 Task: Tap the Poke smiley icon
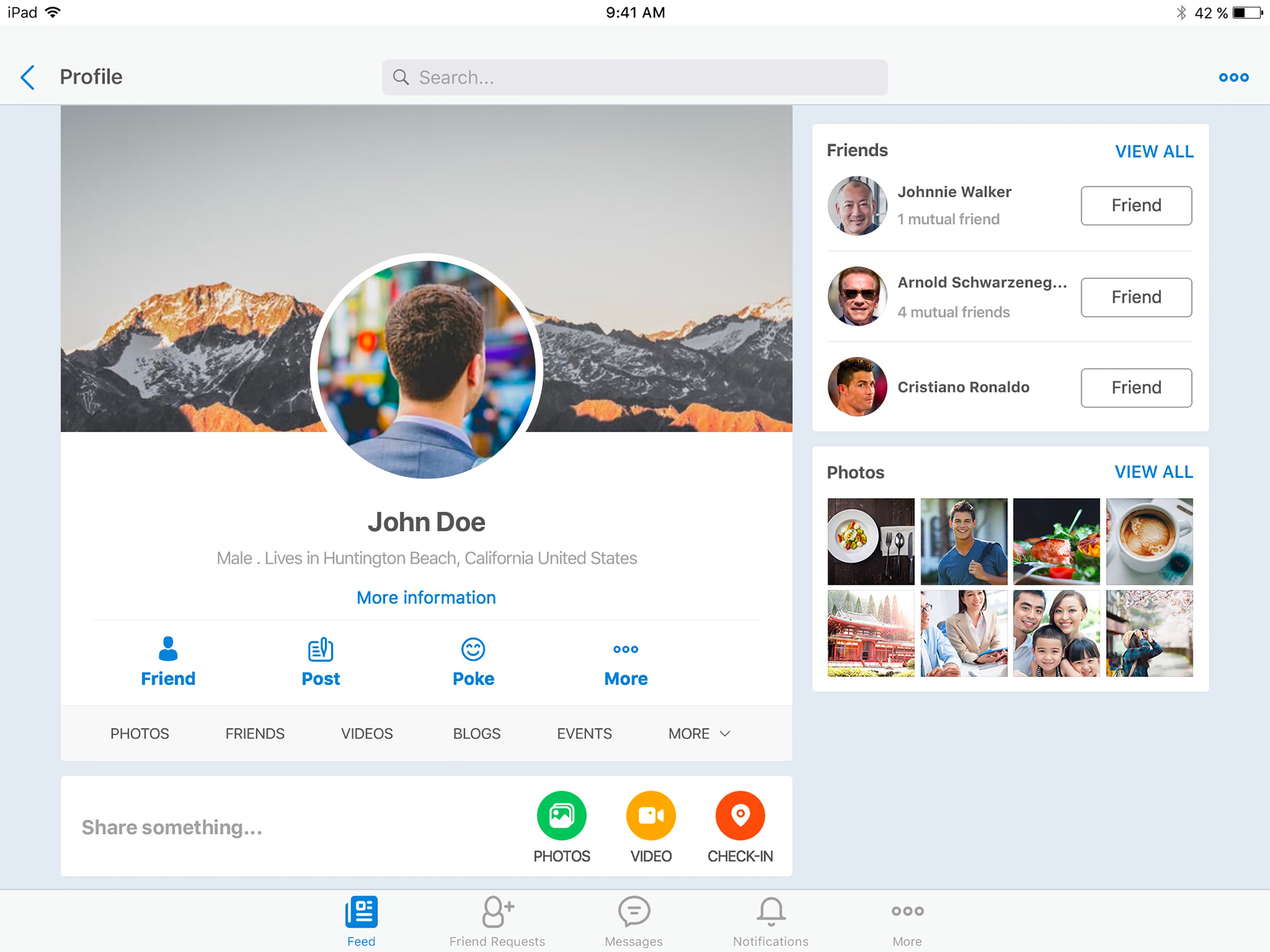(x=473, y=649)
